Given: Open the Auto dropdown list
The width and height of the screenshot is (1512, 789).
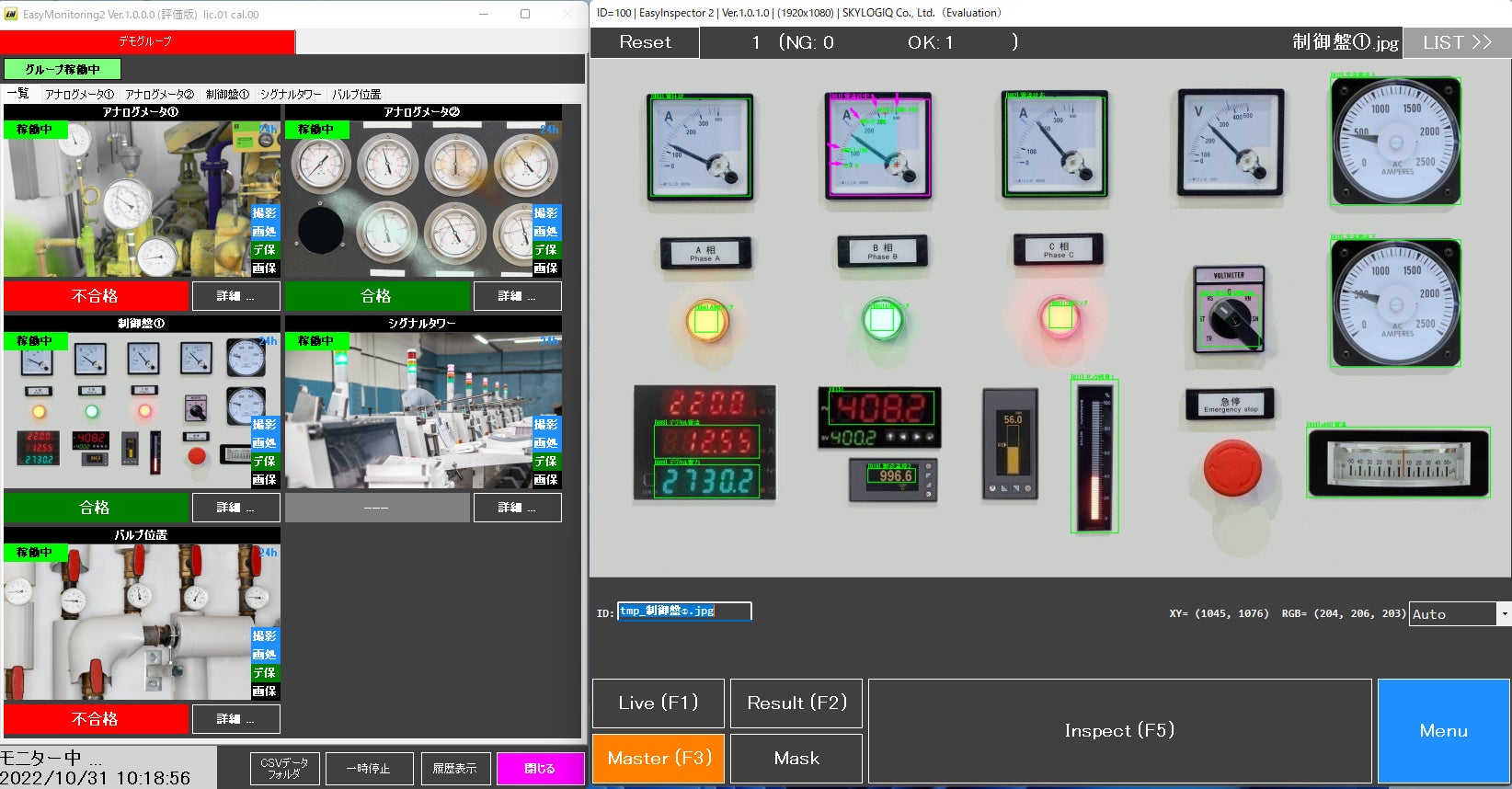Looking at the screenshot, I should (1504, 613).
